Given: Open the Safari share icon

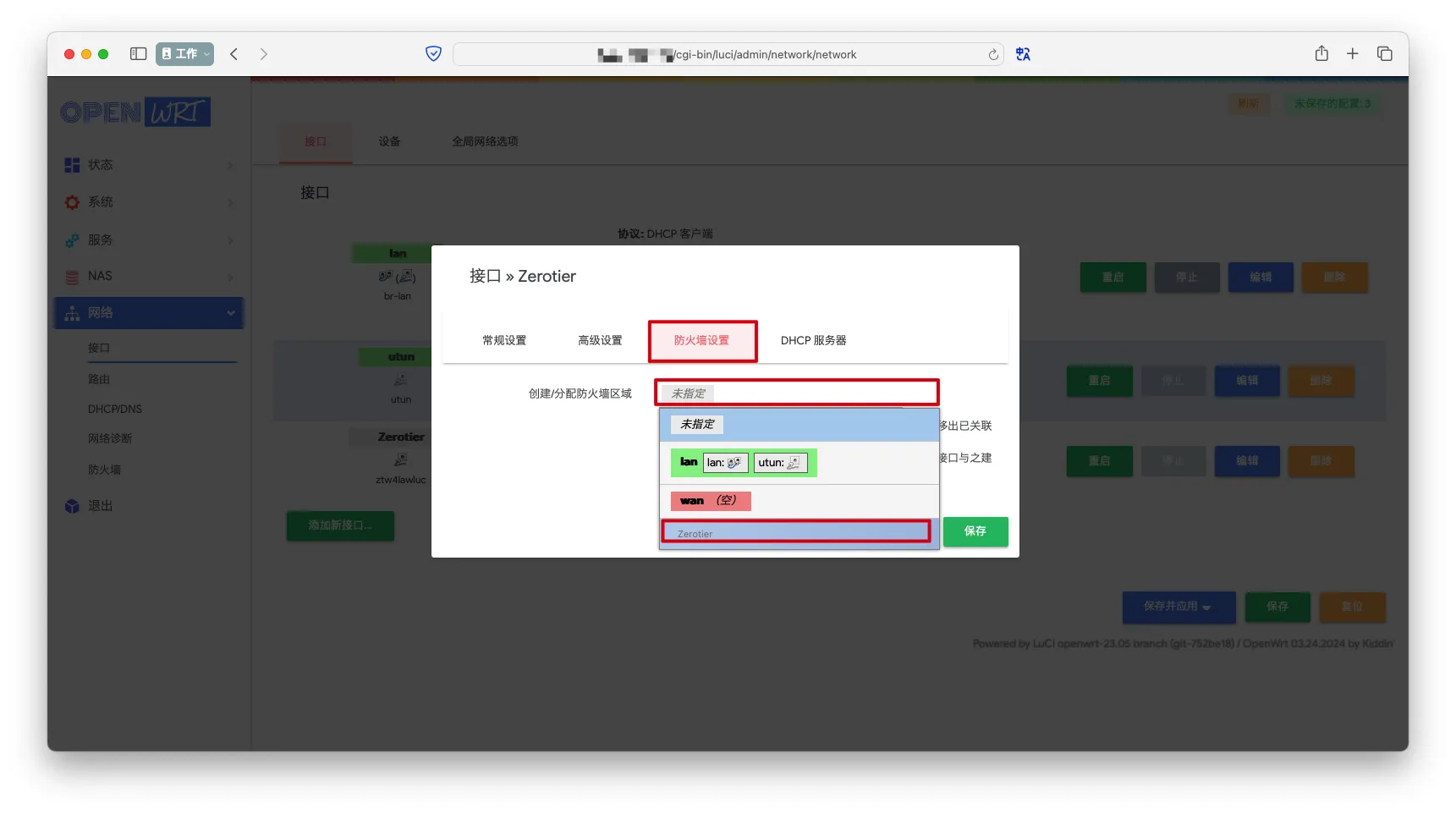Looking at the screenshot, I should tap(1321, 54).
